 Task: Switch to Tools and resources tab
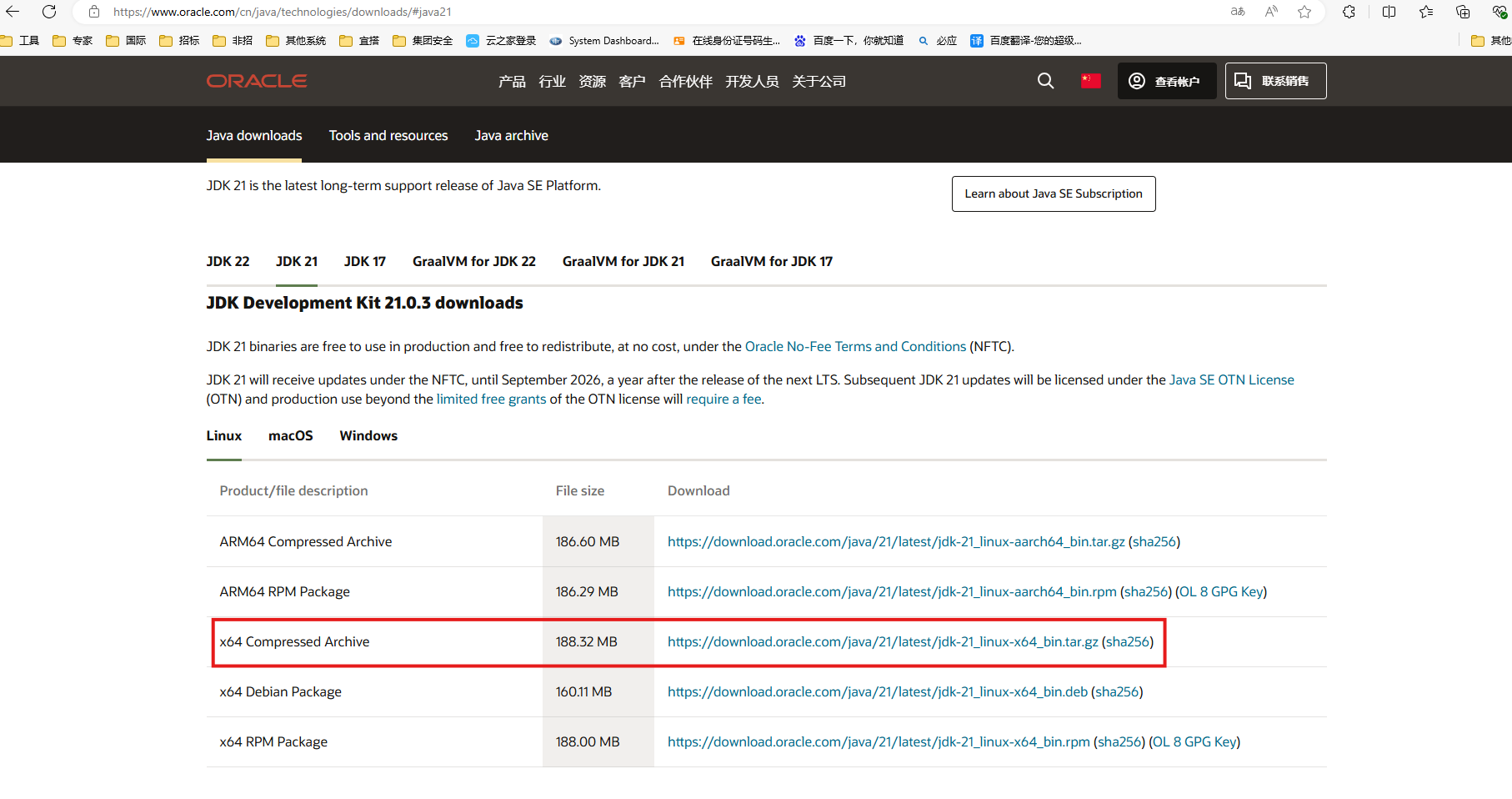point(388,135)
